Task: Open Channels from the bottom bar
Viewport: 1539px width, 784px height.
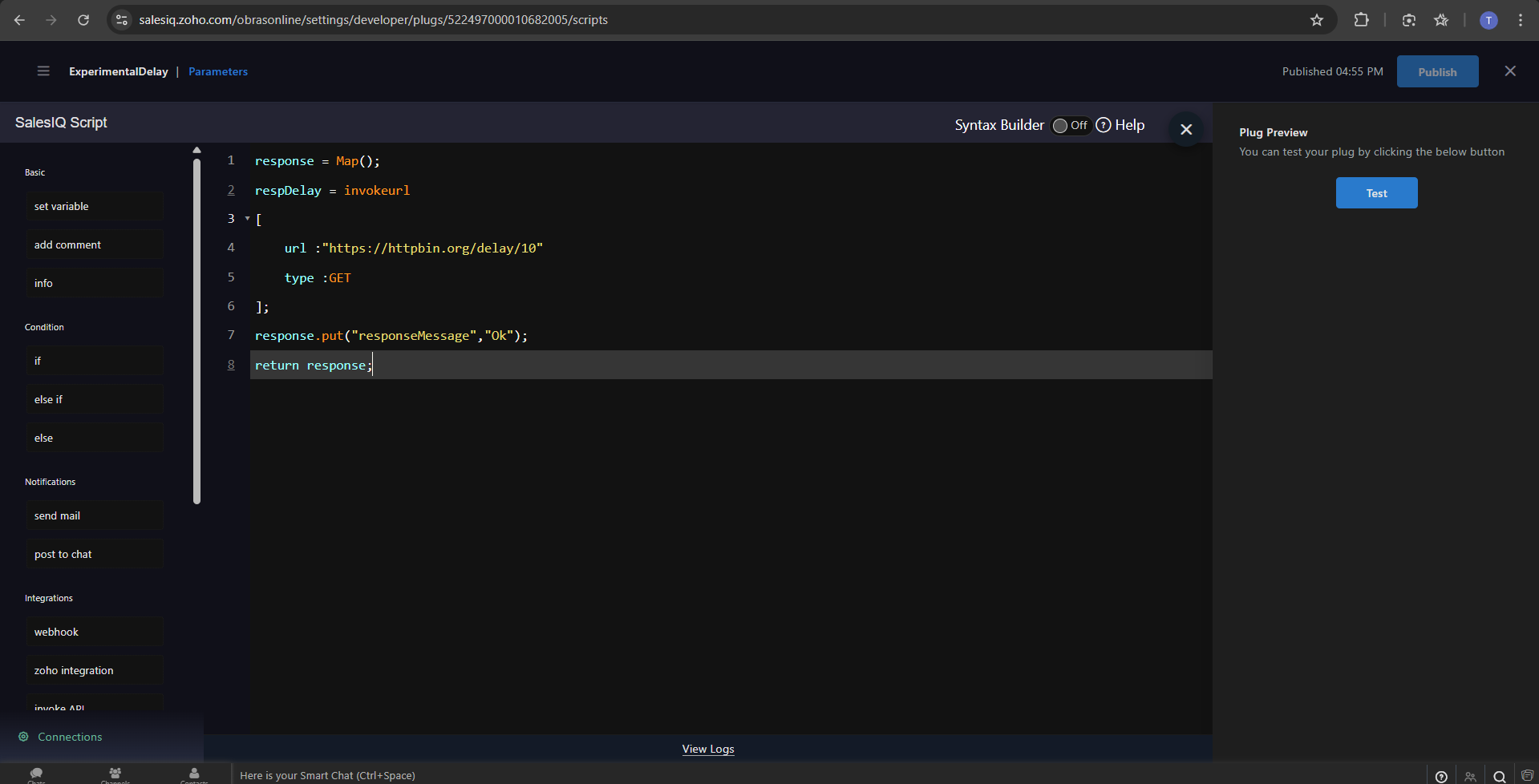Action: [115, 774]
